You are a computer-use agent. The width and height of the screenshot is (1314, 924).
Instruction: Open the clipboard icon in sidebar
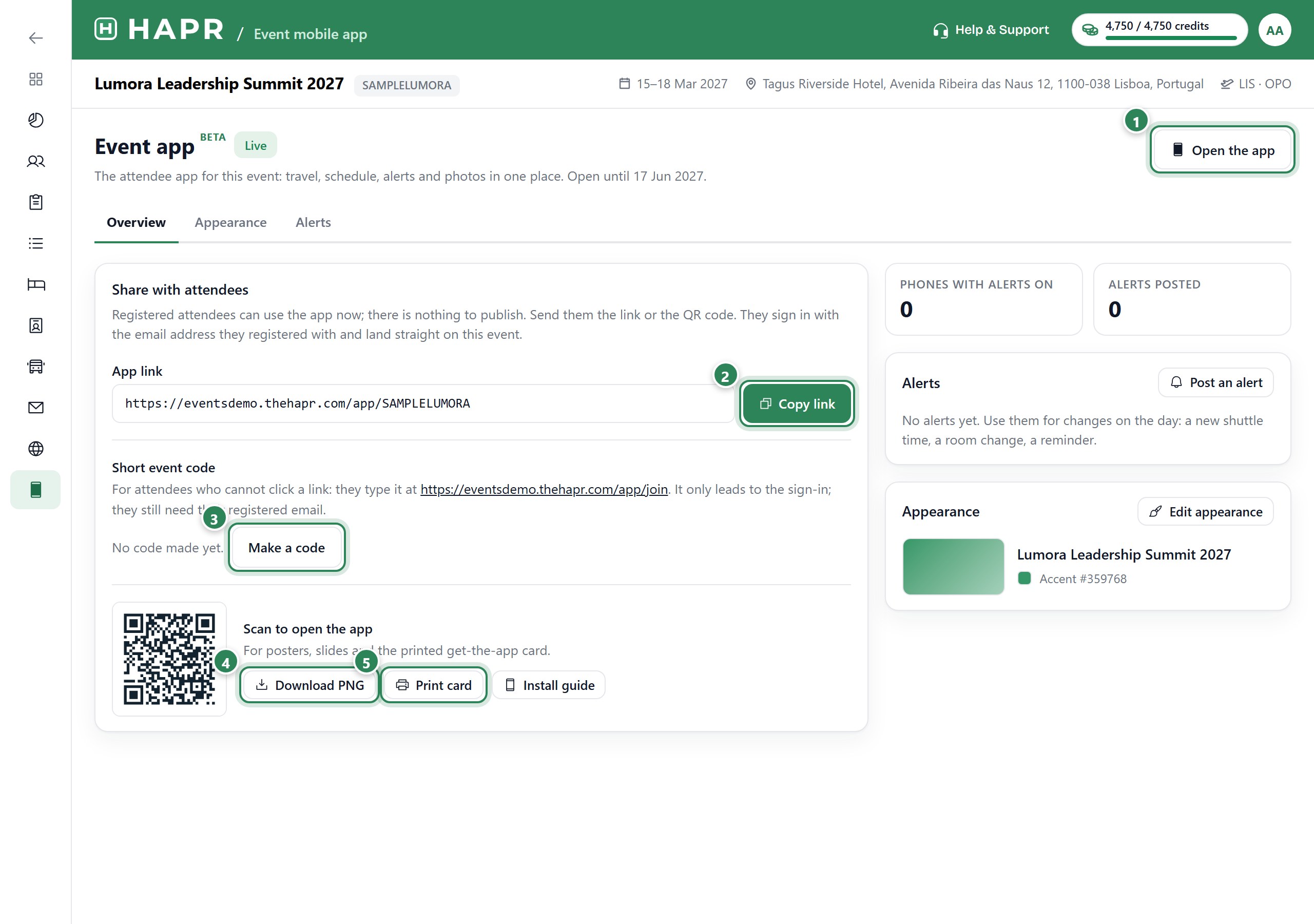35,202
